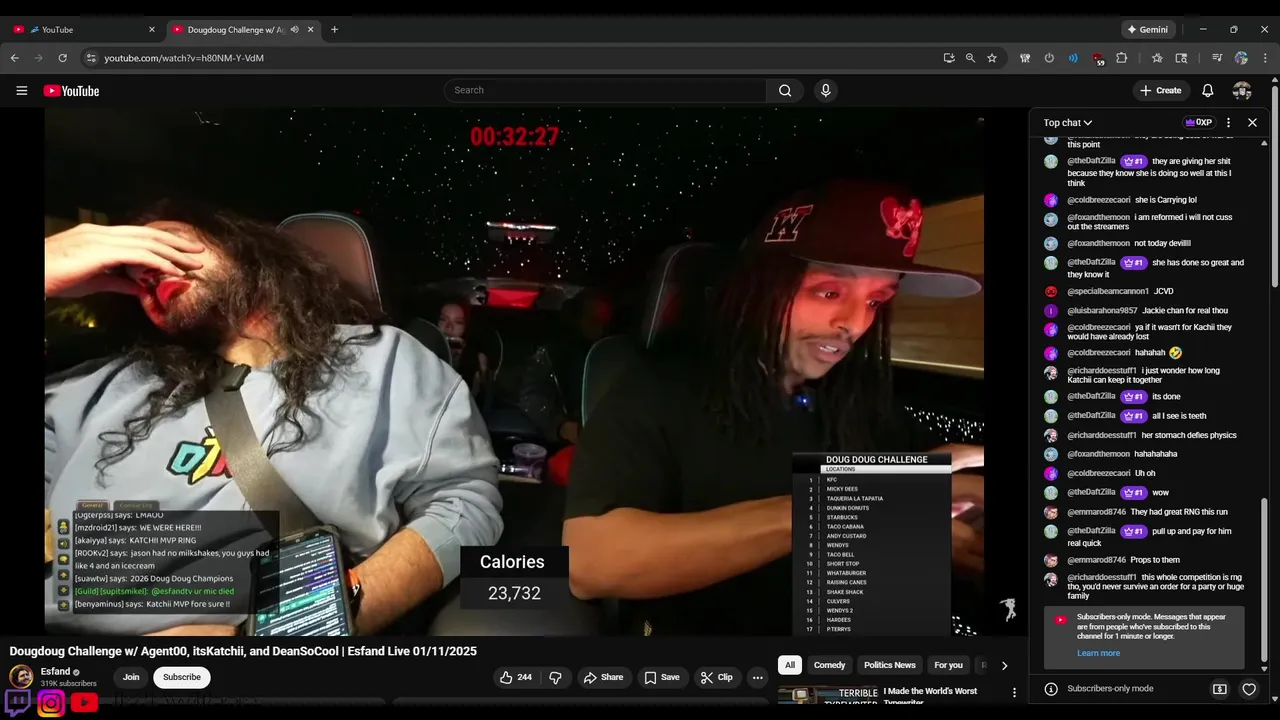Share this video
Viewport: 1280px width, 720px height.
click(x=603, y=677)
